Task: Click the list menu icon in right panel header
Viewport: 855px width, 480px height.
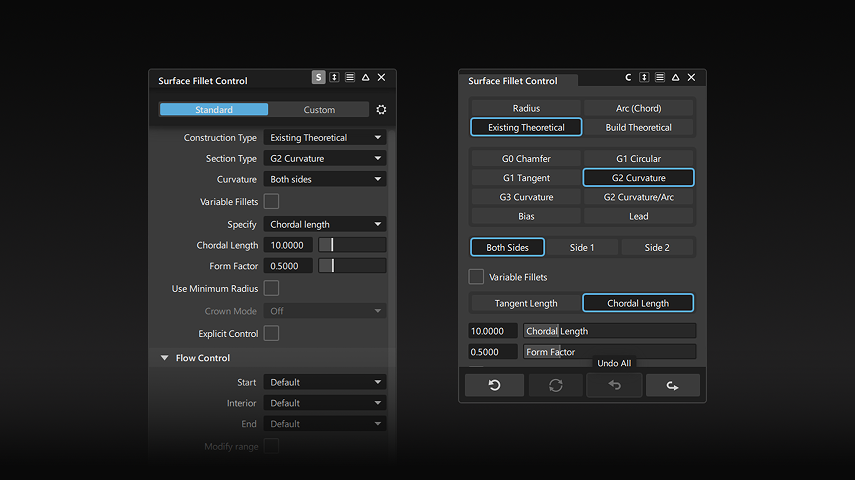Action: click(660, 77)
